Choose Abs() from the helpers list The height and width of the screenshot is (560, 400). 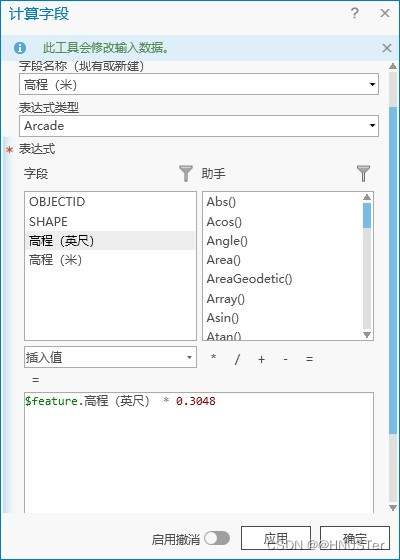pos(221,202)
